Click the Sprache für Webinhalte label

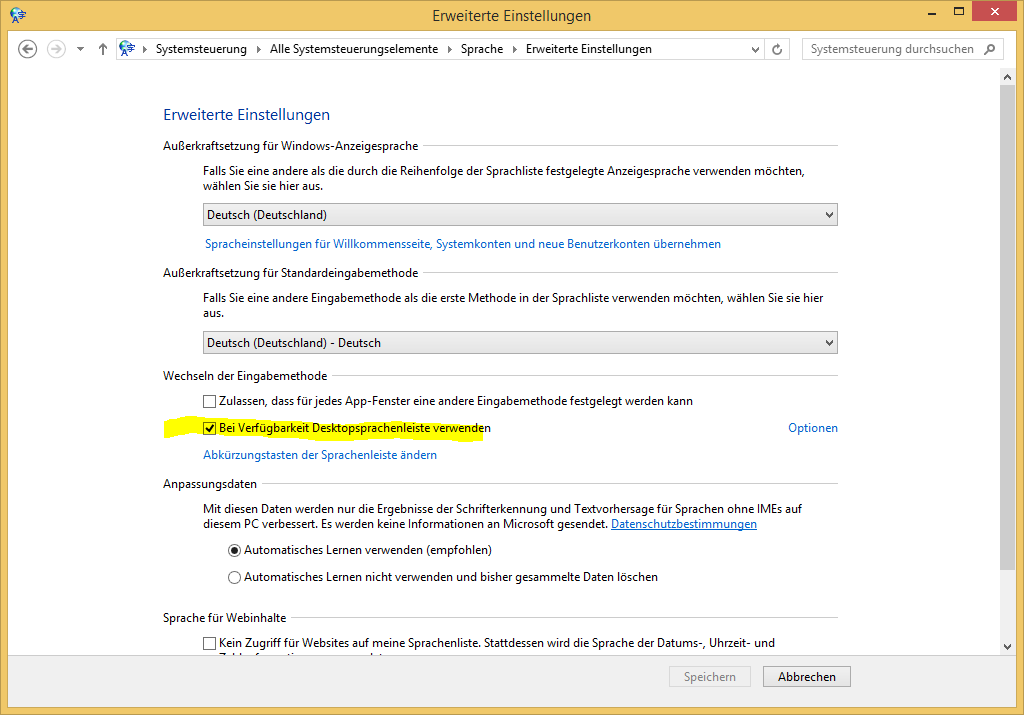pos(225,618)
